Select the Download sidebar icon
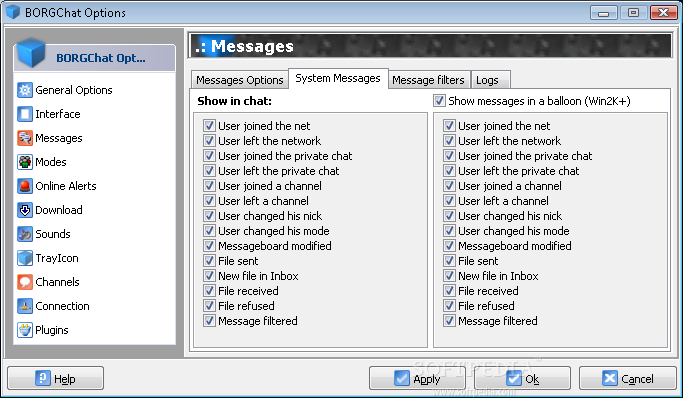 (x=25, y=210)
